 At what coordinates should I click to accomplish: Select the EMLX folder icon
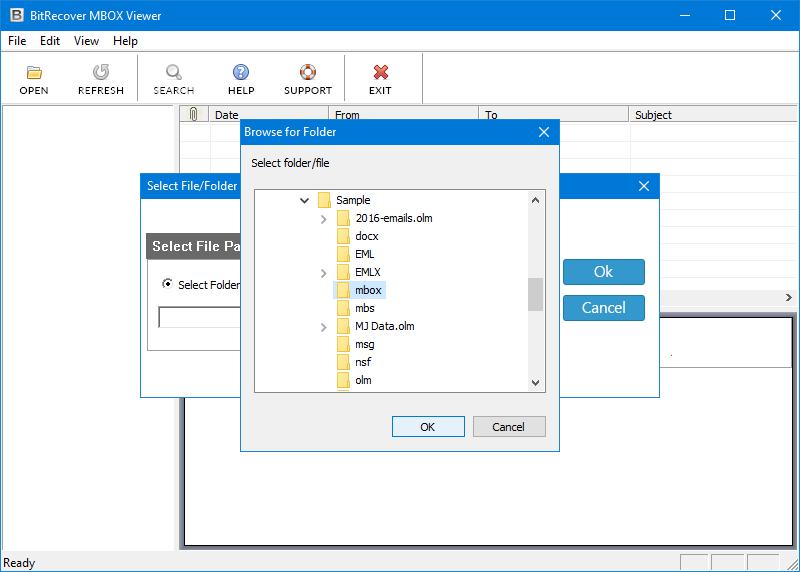point(343,272)
